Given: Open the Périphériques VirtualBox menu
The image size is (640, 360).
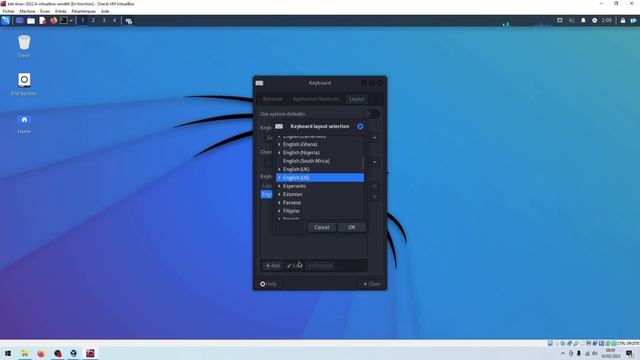Looking at the screenshot, I should 84,11.
